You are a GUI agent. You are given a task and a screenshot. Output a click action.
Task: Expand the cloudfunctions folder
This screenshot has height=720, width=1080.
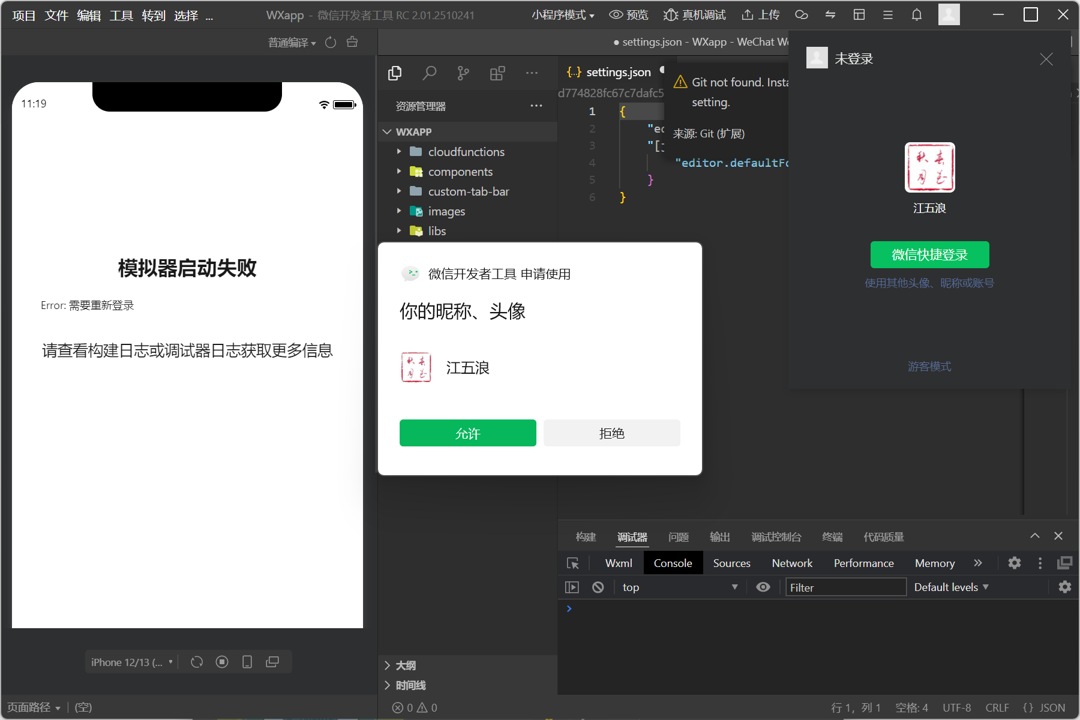[399, 152]
